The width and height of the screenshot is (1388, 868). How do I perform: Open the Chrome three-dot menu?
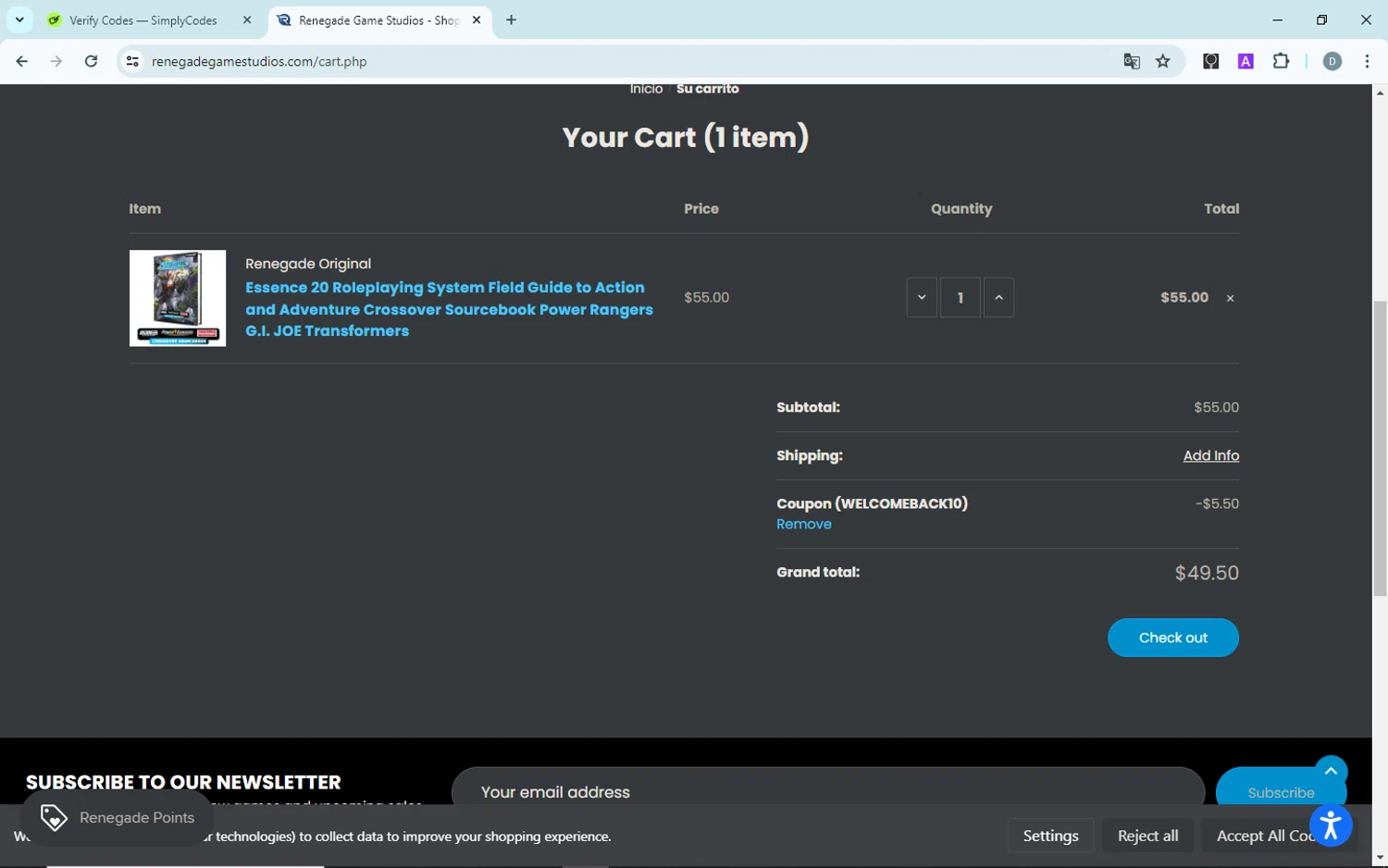[x=1367, y=61]
